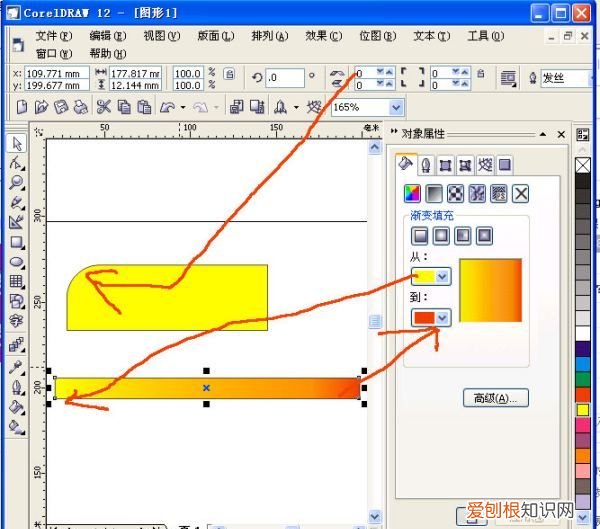Expand the Undo history dropdown arrow
The image size is (600, 529).
point(183,108)
